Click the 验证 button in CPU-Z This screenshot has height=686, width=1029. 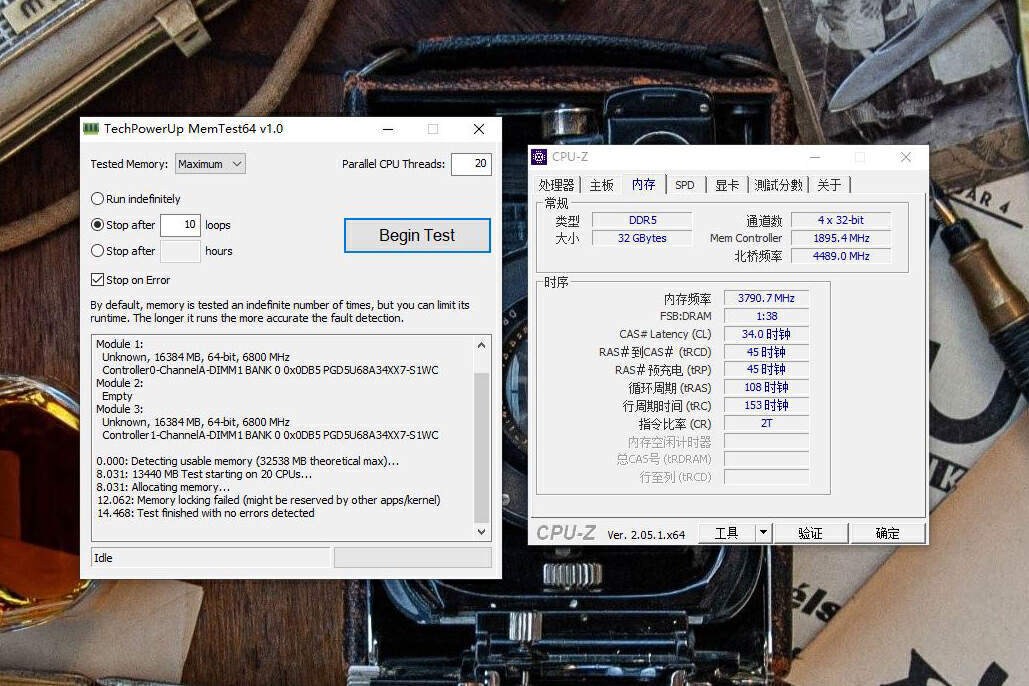810,533
